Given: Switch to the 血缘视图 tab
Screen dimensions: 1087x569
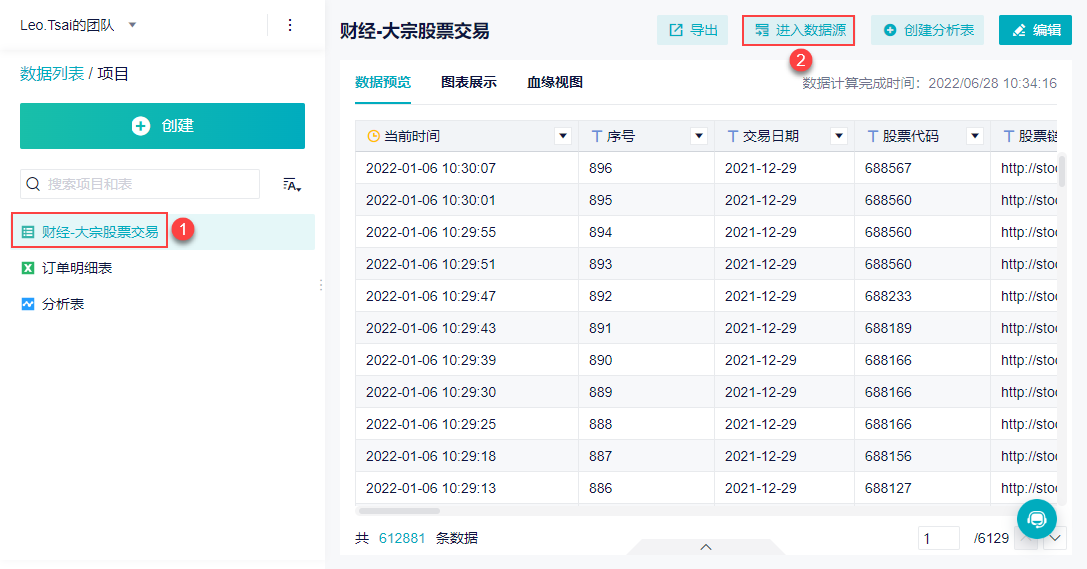Looking at the screenshot, I should (x=555, y=82).
